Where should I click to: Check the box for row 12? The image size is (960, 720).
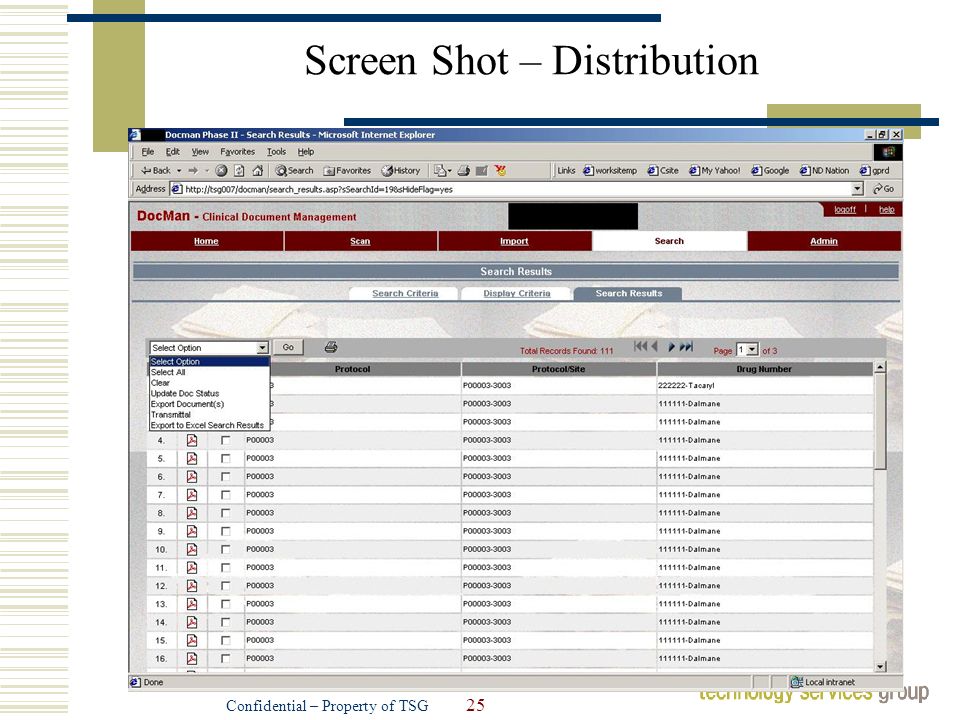tap(225, 586)
